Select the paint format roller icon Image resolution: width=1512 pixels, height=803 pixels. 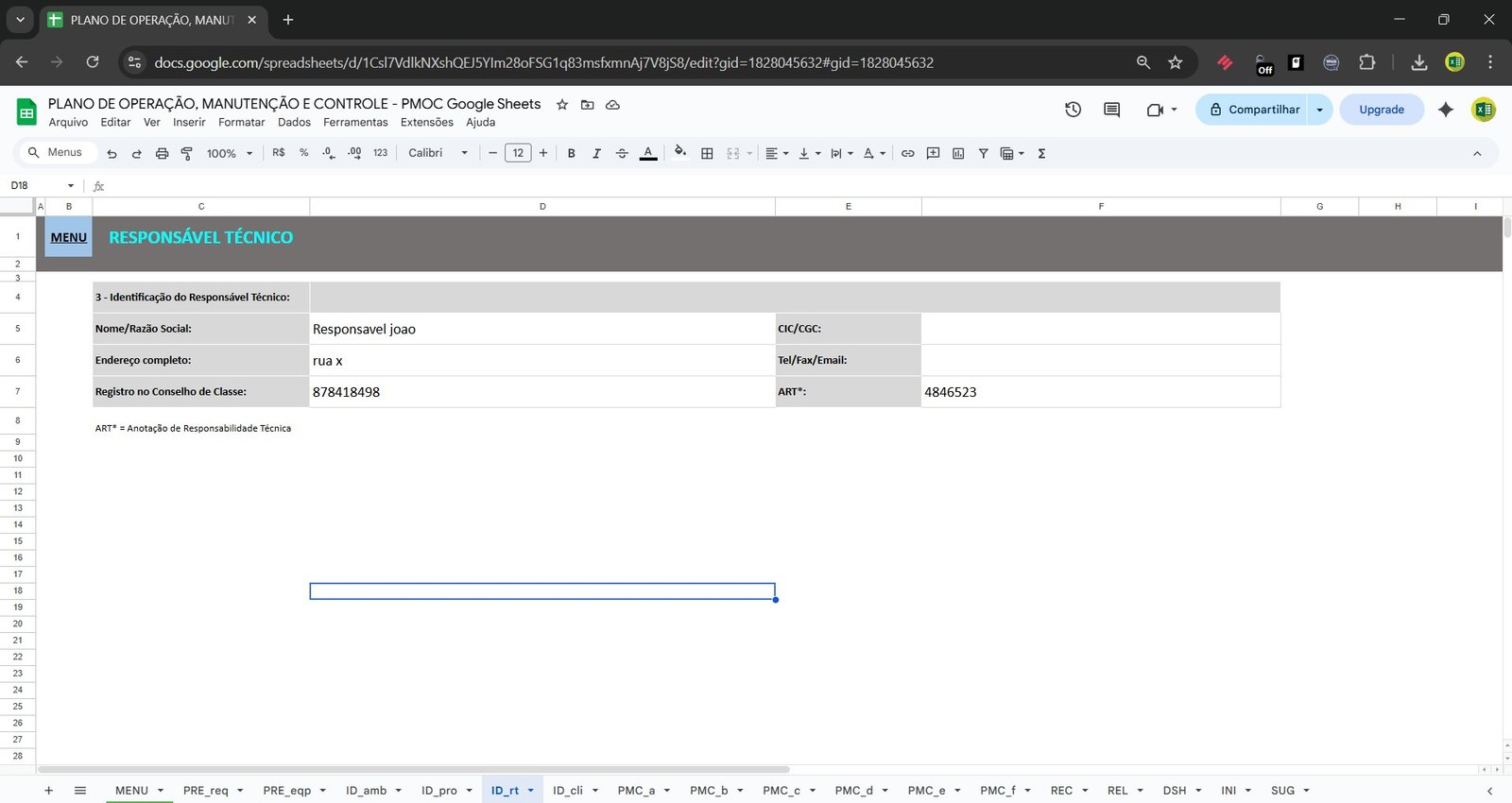[x=186, y=153]
